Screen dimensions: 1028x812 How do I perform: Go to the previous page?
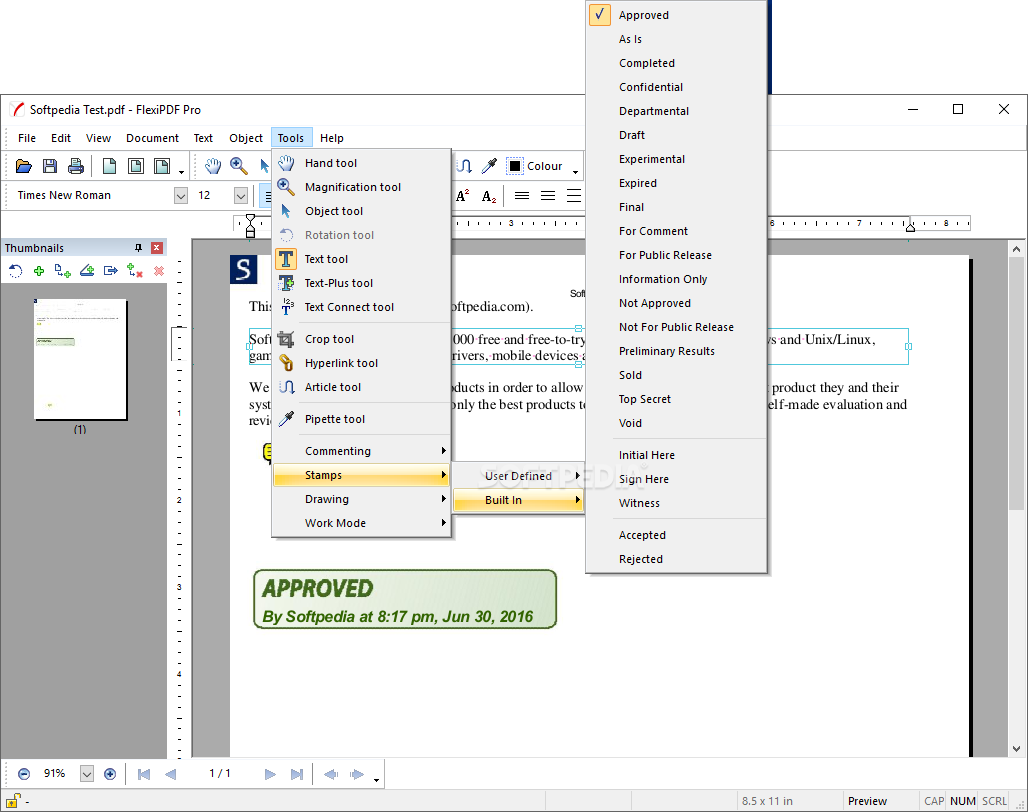click(170, 774)
